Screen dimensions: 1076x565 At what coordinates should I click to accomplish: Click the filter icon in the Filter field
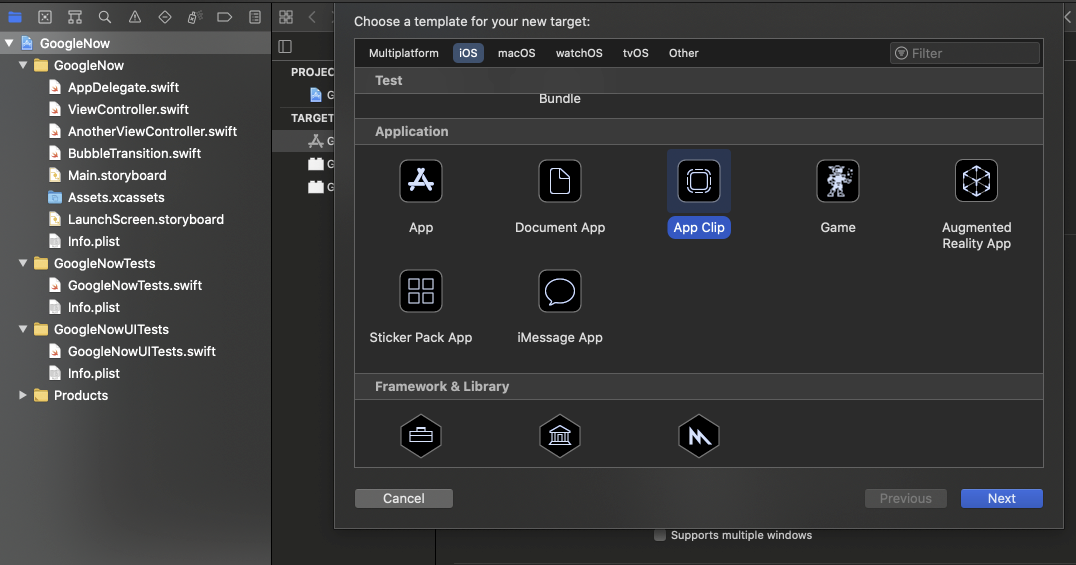[902, 54]
